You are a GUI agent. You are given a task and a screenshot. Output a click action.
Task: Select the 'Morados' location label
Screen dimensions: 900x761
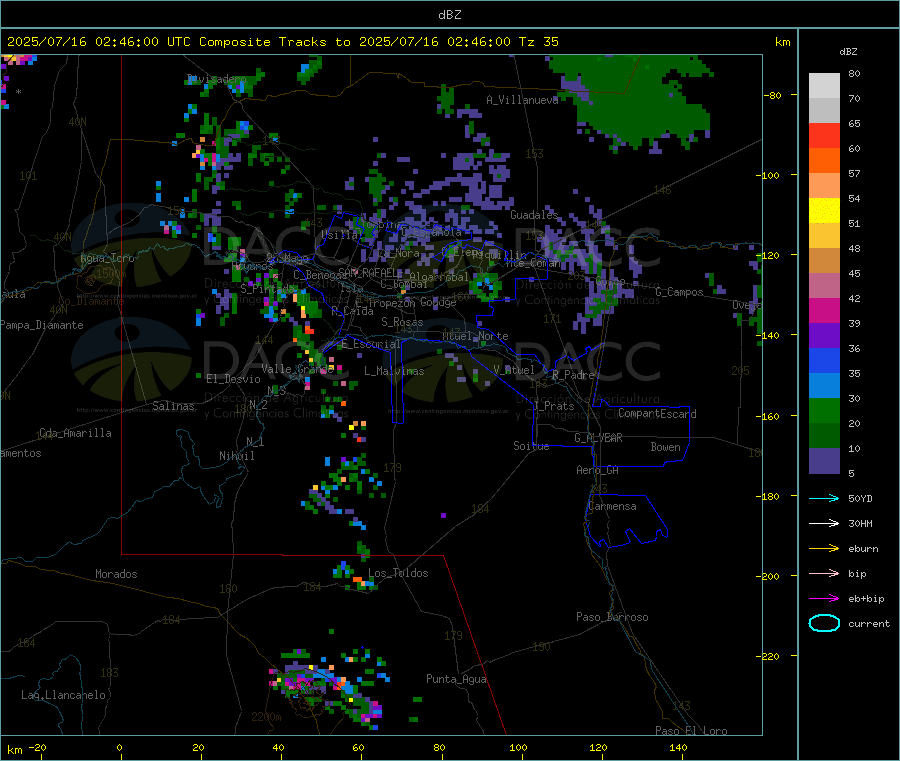coord(116,574)
